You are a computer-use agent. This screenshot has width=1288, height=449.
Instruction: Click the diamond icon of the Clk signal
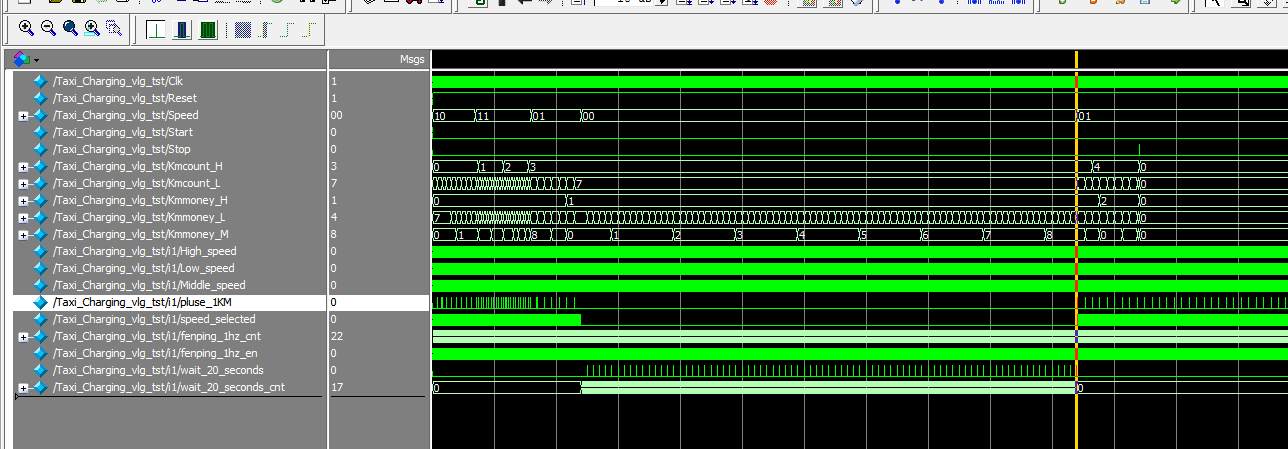(x=40, y=81)
